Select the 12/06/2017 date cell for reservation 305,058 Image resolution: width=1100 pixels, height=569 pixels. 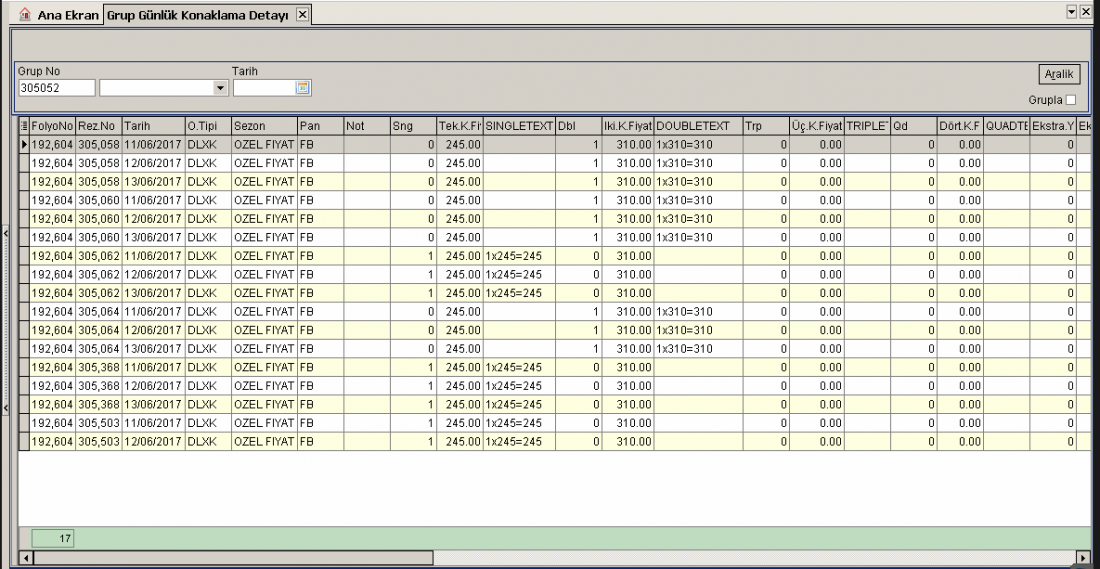click(154, 163)
